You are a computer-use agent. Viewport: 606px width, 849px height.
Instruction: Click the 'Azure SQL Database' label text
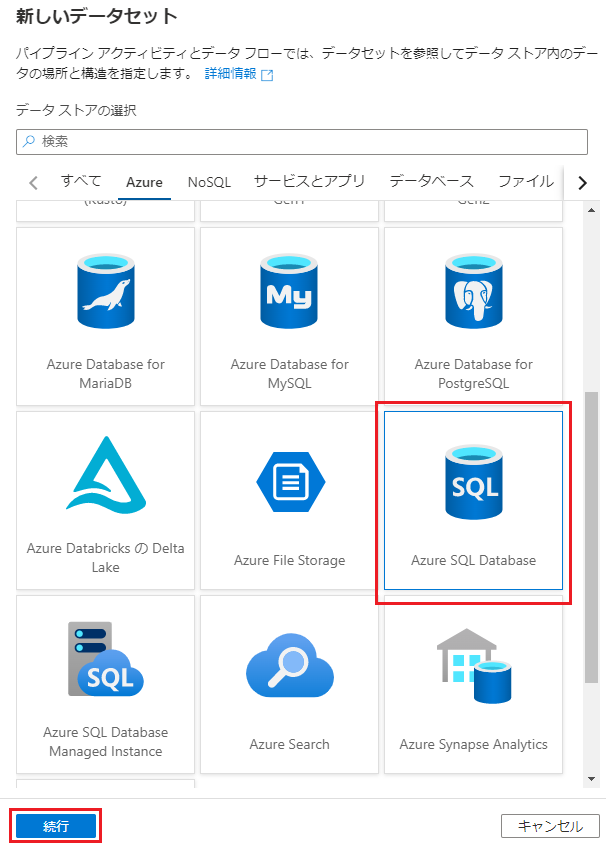click(473, 560)
